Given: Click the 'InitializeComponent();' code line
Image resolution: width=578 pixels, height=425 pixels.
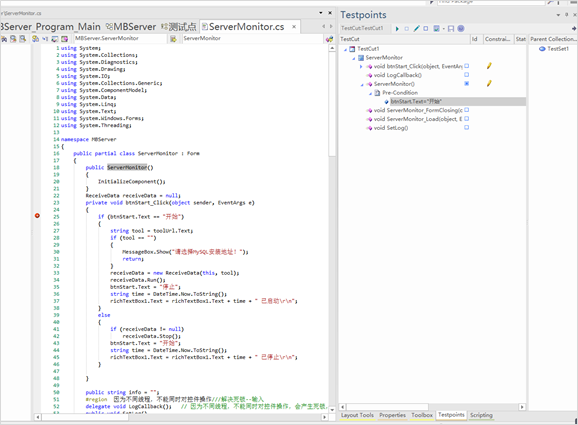Looking at the screenshot, I should coord(132,181).
